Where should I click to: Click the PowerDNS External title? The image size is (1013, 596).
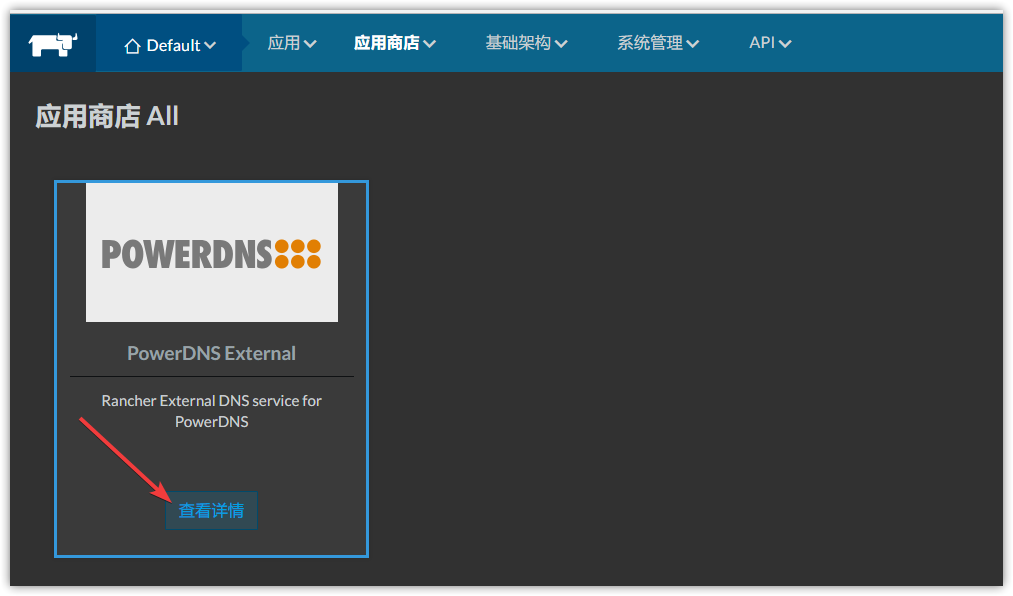[x=211, y=353]
